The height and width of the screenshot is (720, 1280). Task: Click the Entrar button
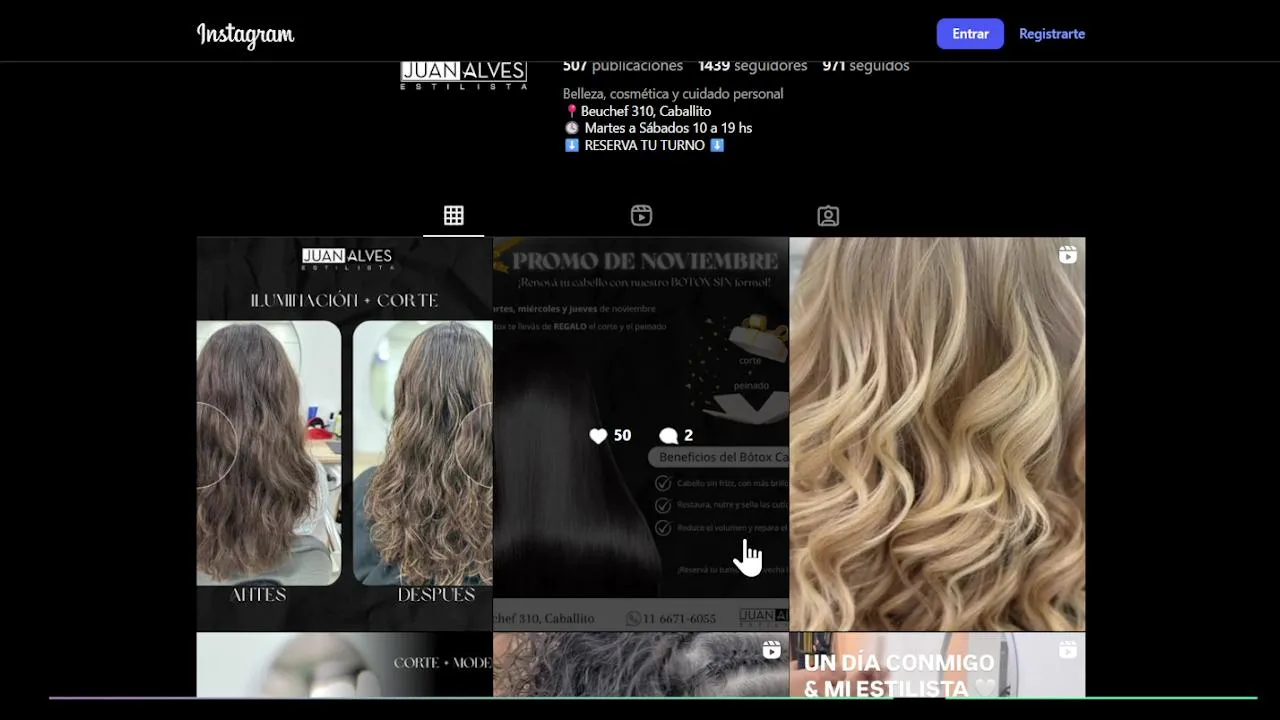[x=970, y=34]
